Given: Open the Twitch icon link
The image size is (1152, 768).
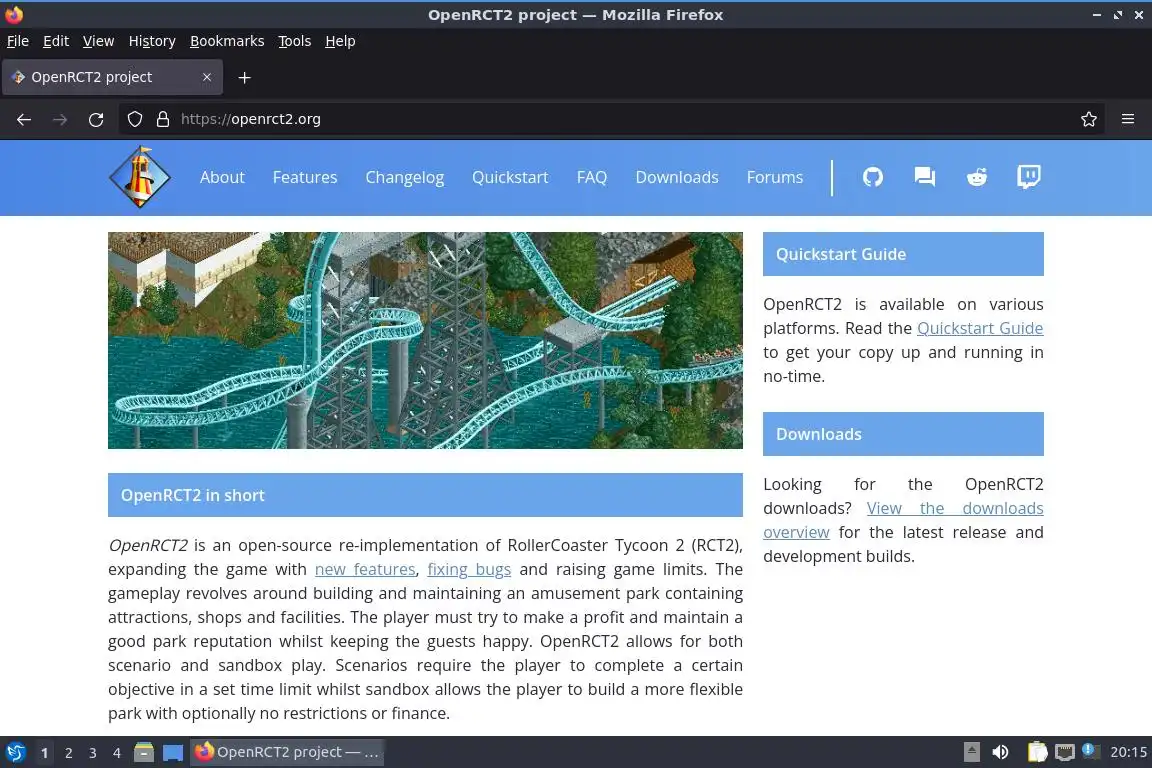Looking at the screenshot, I should tap(1029, 177).
